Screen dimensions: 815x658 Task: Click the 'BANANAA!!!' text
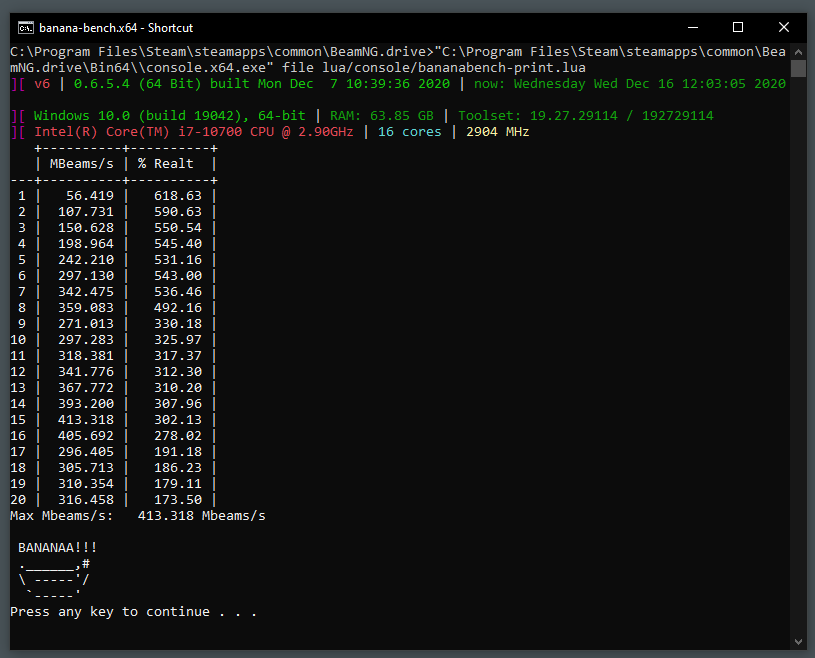57,548
